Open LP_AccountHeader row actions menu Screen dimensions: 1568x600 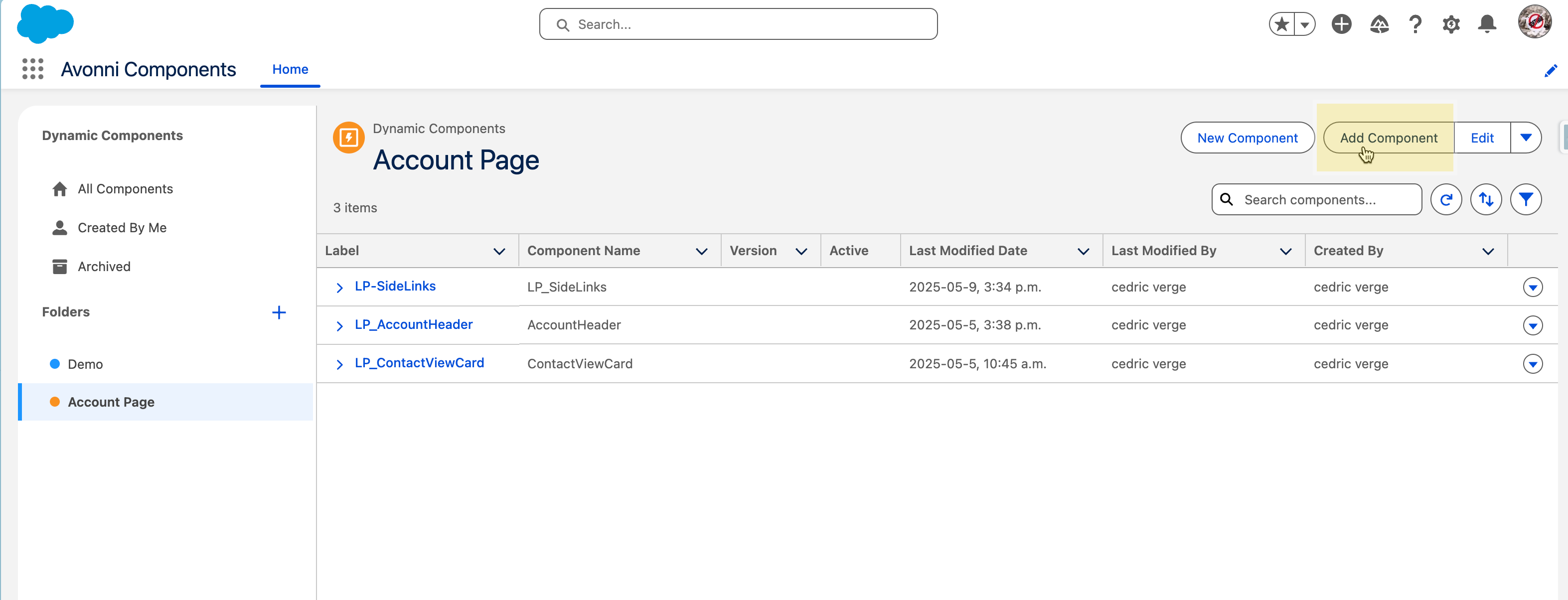[1532, 325]
